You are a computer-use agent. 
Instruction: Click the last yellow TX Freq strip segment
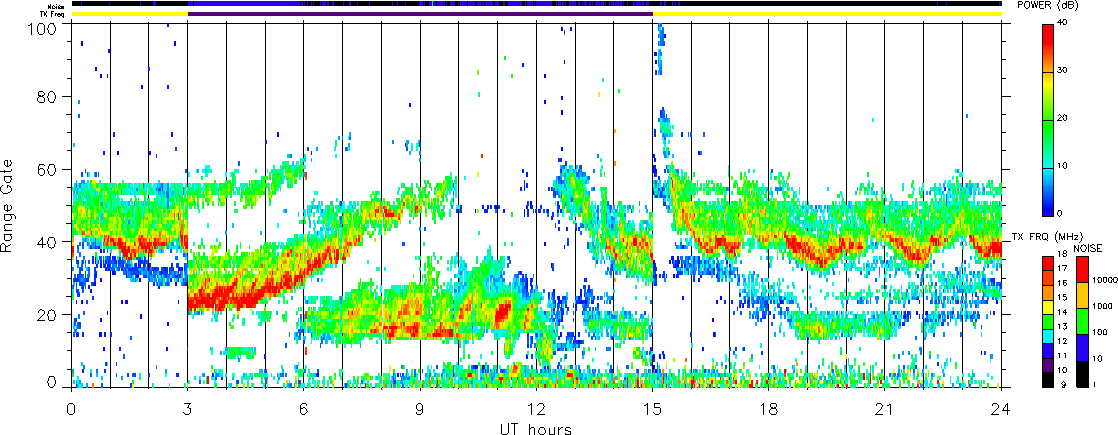827,14
